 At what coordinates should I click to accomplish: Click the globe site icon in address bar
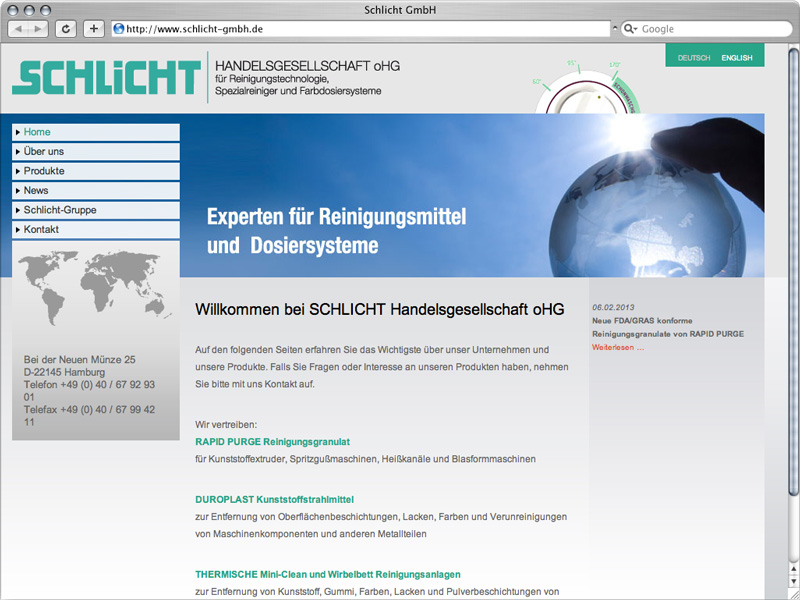(118, 29)
